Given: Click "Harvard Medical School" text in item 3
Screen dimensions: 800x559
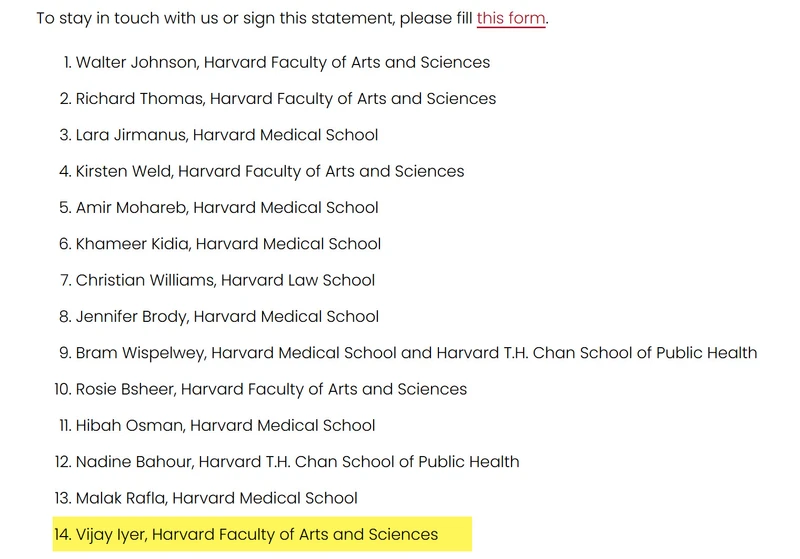Looking at the screenshot, I should pos(285,135).
